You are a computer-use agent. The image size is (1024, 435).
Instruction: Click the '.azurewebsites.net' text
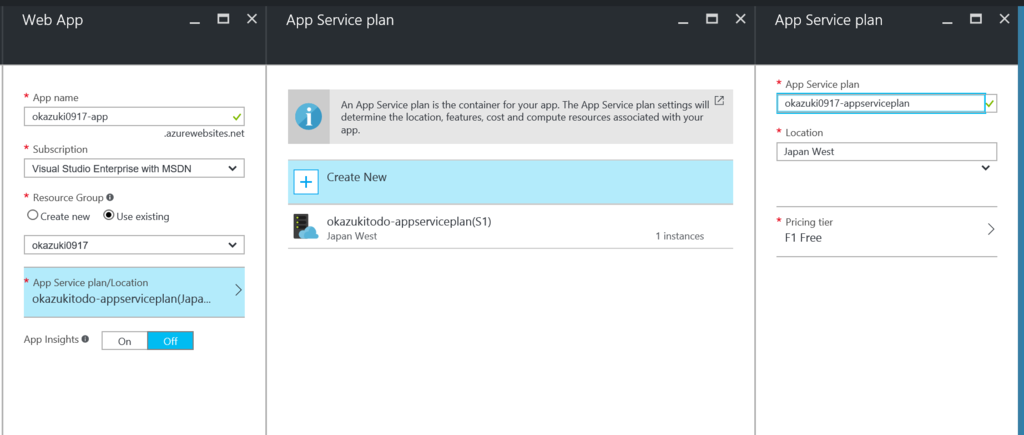[204, 133]
